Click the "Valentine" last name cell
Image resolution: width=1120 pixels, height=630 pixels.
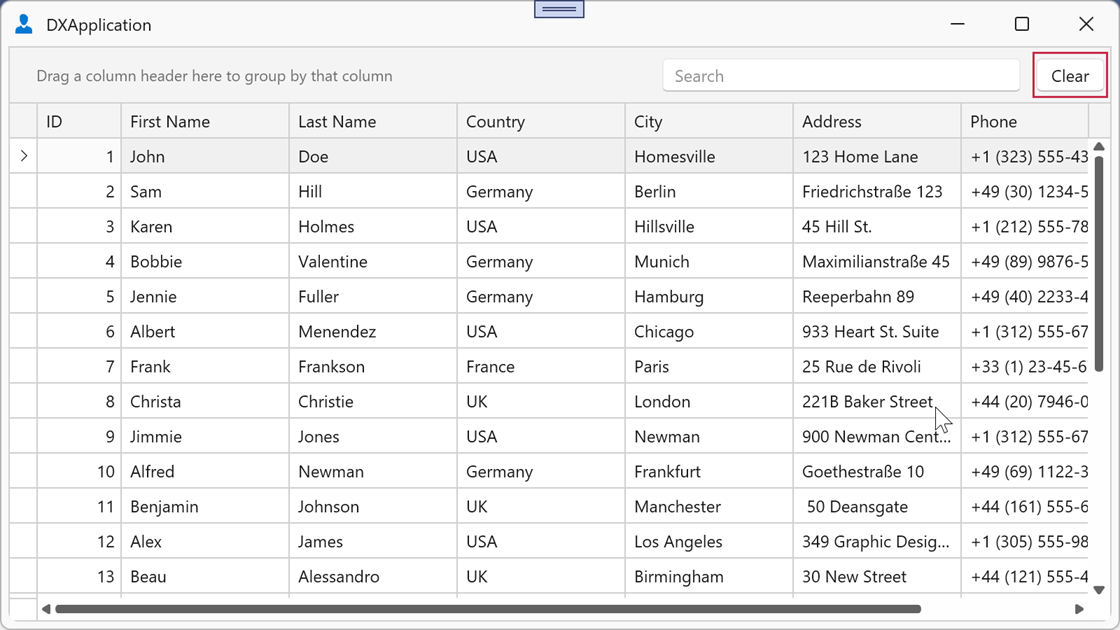(373, 261)
